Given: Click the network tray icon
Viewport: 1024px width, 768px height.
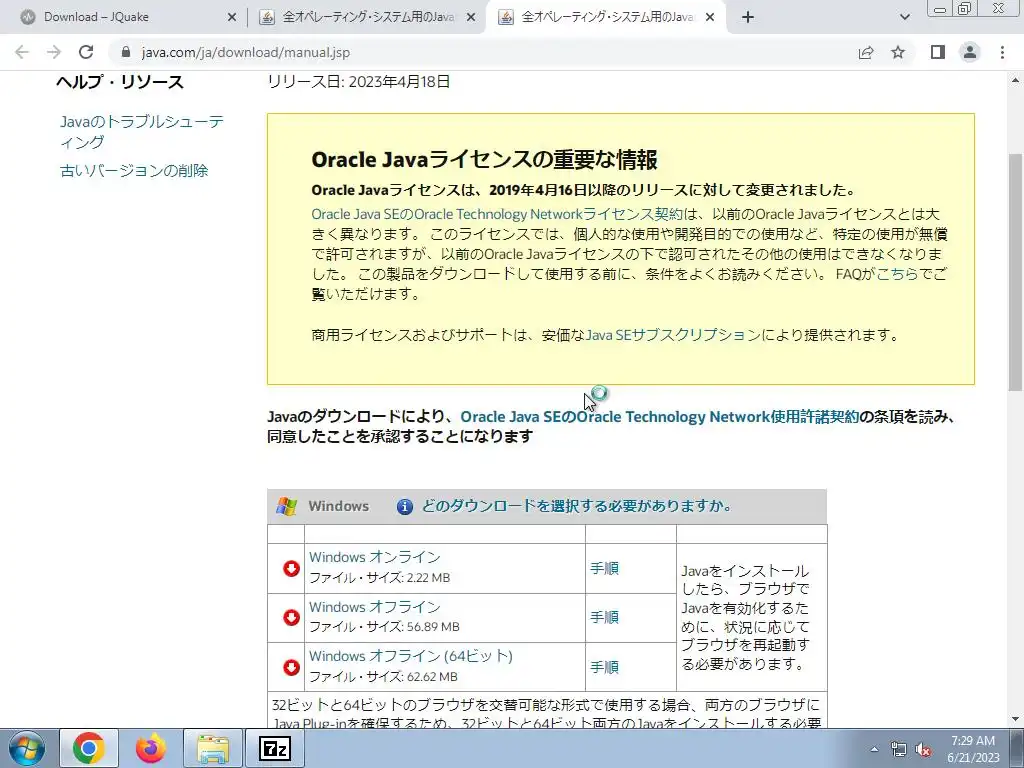Looking at the screenshot, I should pos(899,749).
